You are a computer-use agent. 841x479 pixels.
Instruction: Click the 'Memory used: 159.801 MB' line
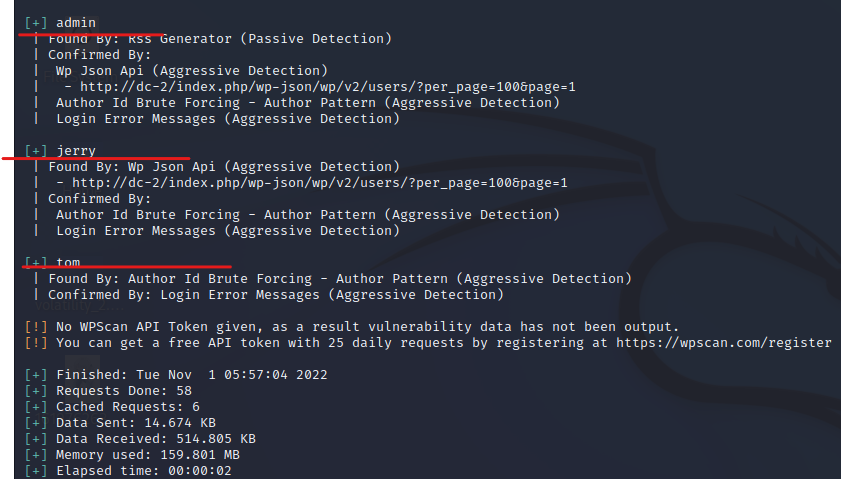[149, 454]
